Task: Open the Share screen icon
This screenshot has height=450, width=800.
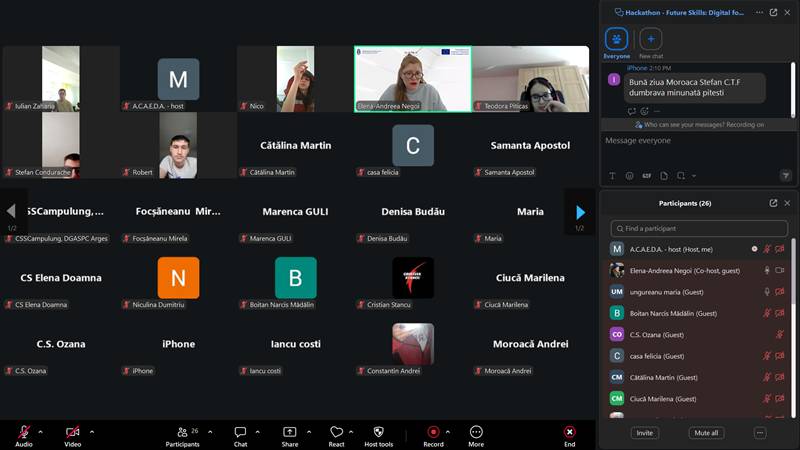Action: 289,432
